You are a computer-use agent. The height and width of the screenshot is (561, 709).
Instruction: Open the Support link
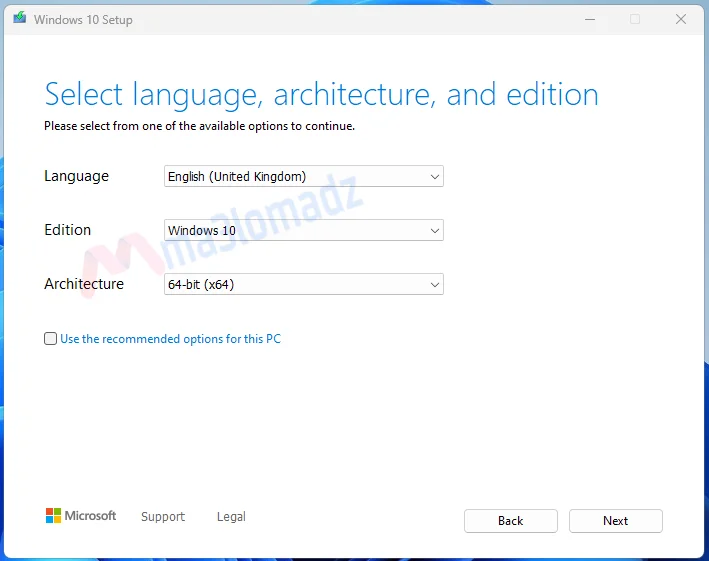pyautogui.click(x=163, y=516)
